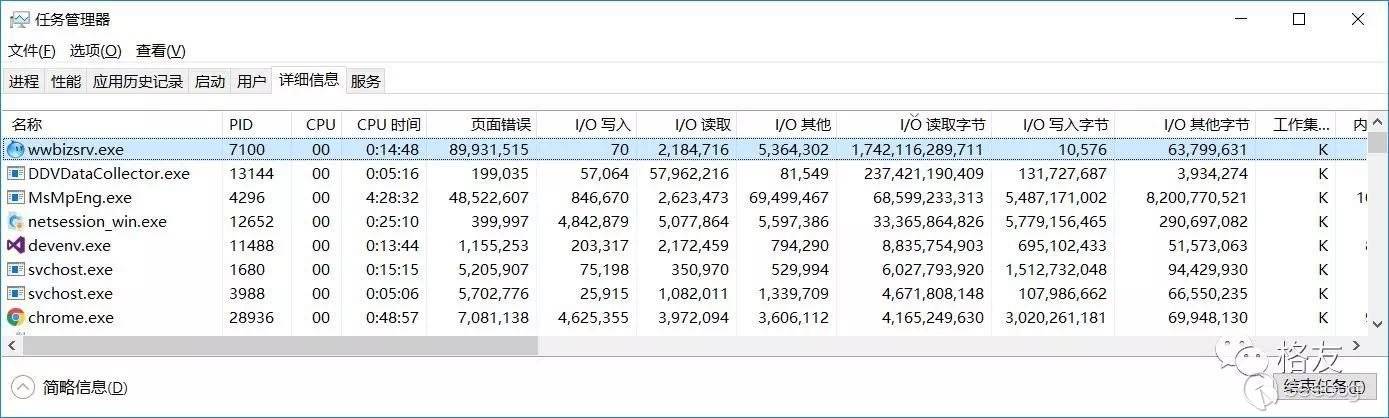Click the svchost.exe icon for PID 1680
Viewport: 1389px width, 418px height.
pyautogui.click(x=15, y=270)
